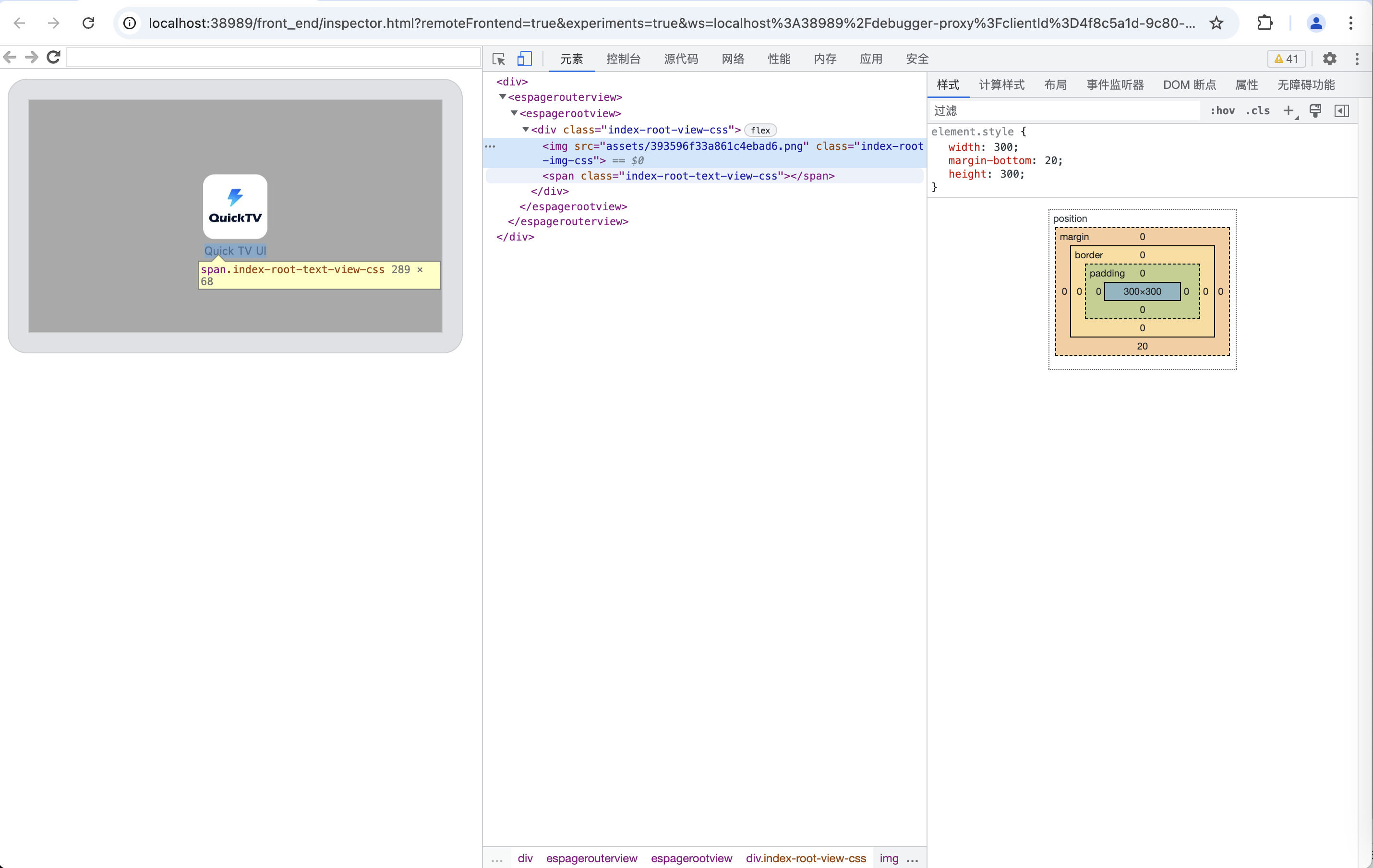Edit the height: 300 style value

[x=1012, y=174]
